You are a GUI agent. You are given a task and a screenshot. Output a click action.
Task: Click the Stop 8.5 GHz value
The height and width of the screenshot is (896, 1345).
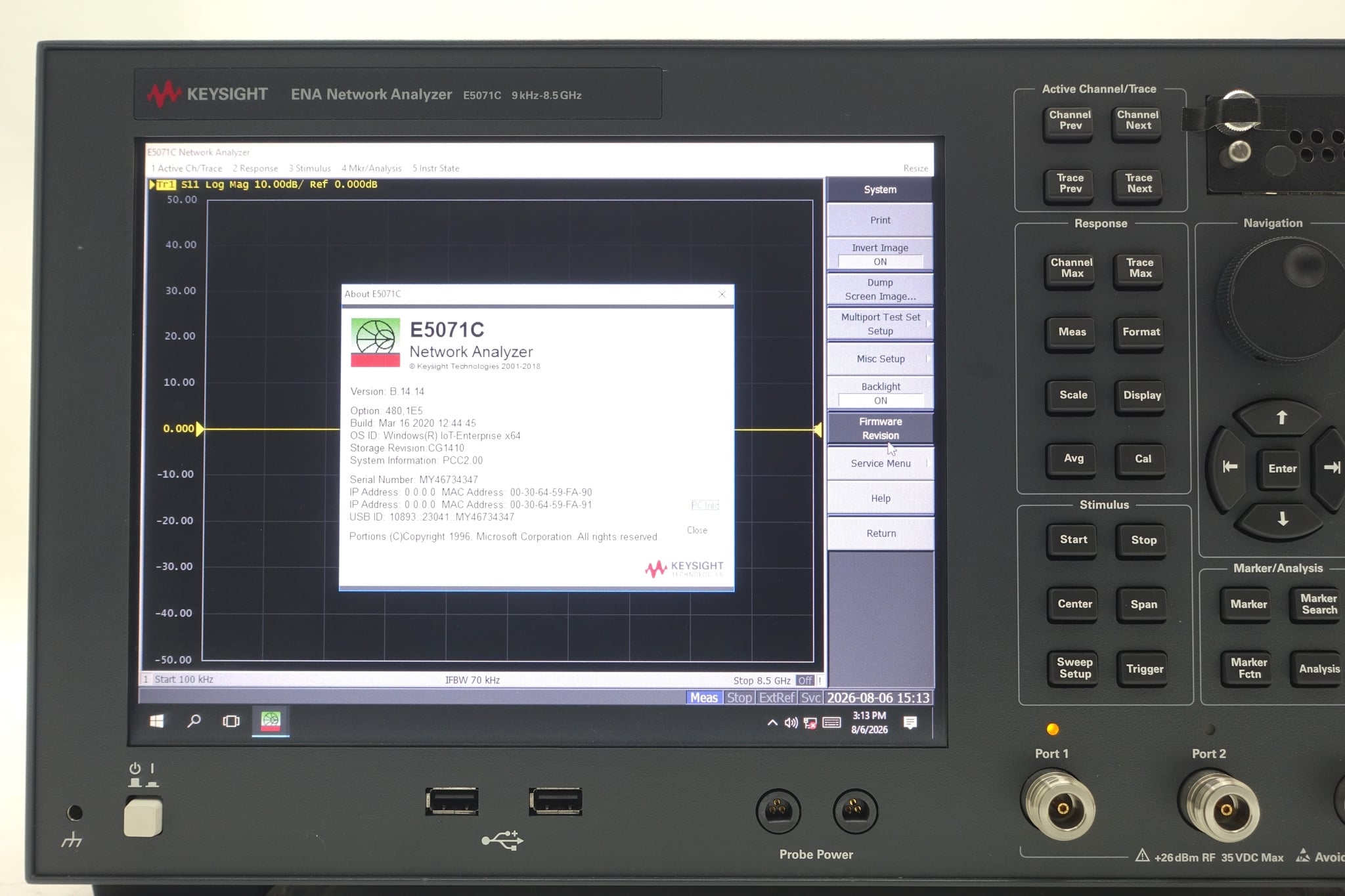coord(762,681)
